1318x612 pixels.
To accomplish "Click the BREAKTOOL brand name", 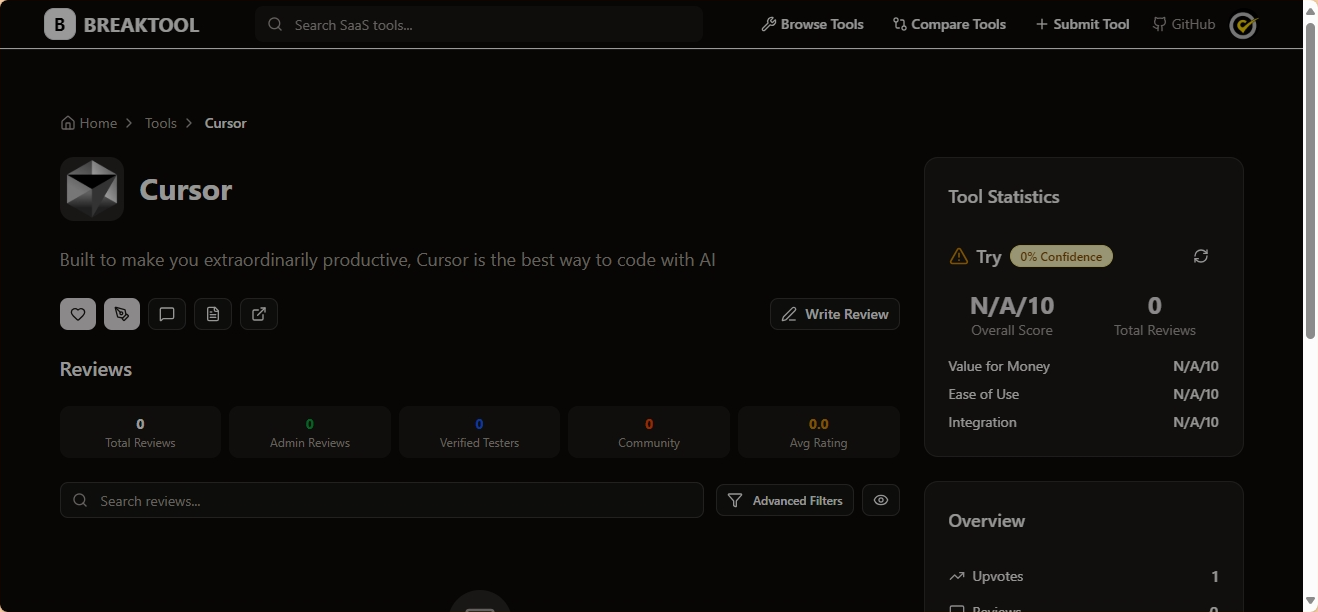I will coord(141,25).
